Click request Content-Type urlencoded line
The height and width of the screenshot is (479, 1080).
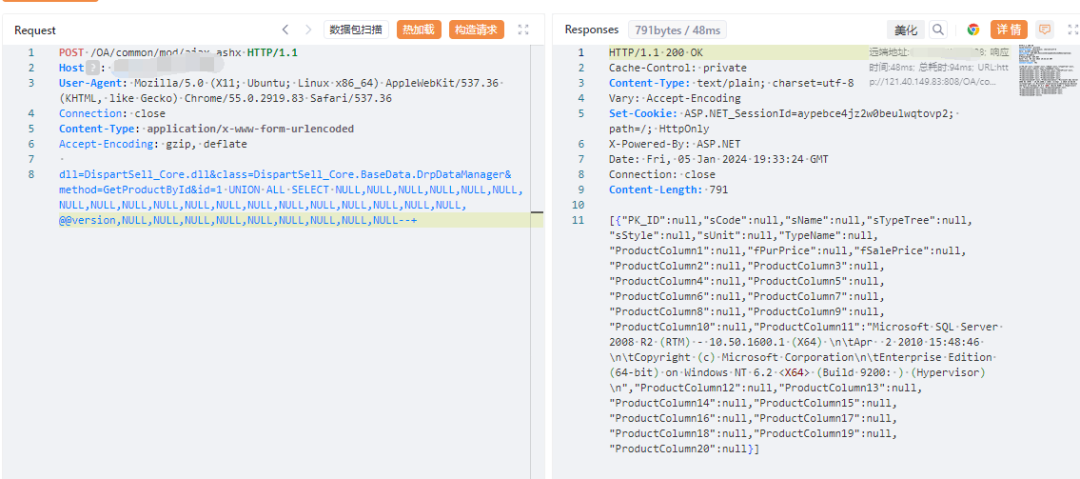click(x=206, y=128)
